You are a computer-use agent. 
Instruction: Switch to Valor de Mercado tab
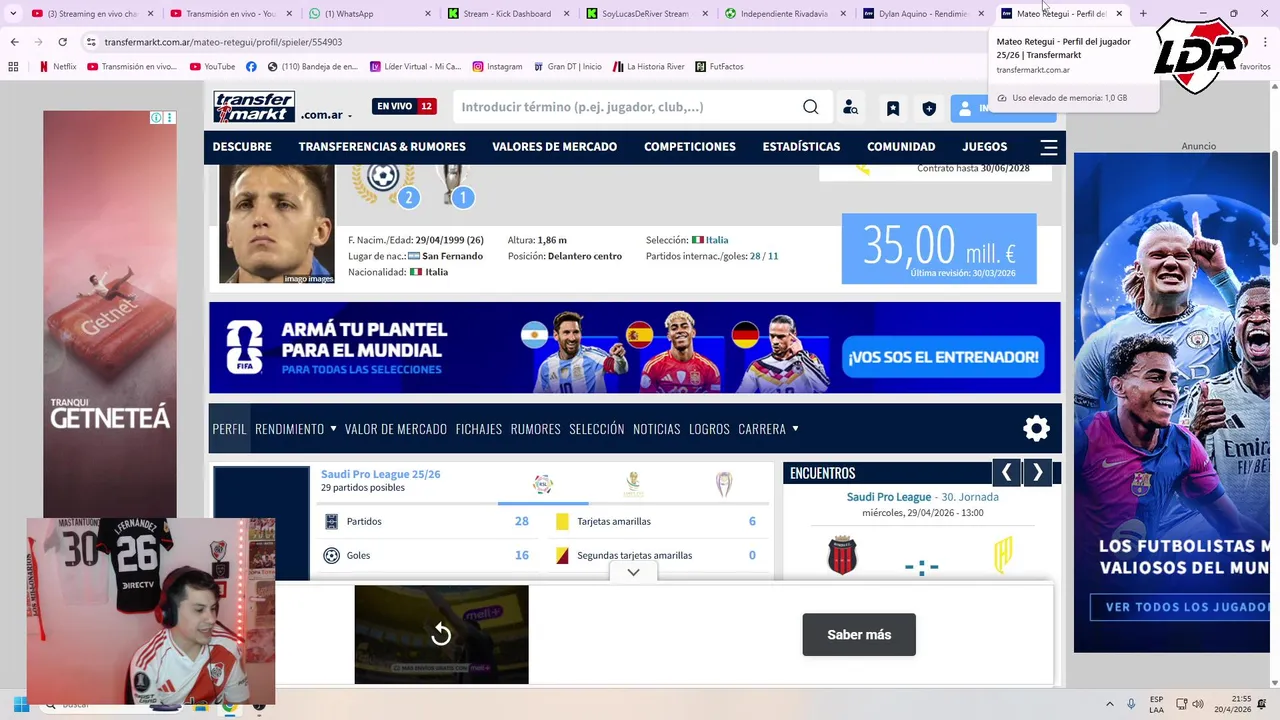point(396,429)
